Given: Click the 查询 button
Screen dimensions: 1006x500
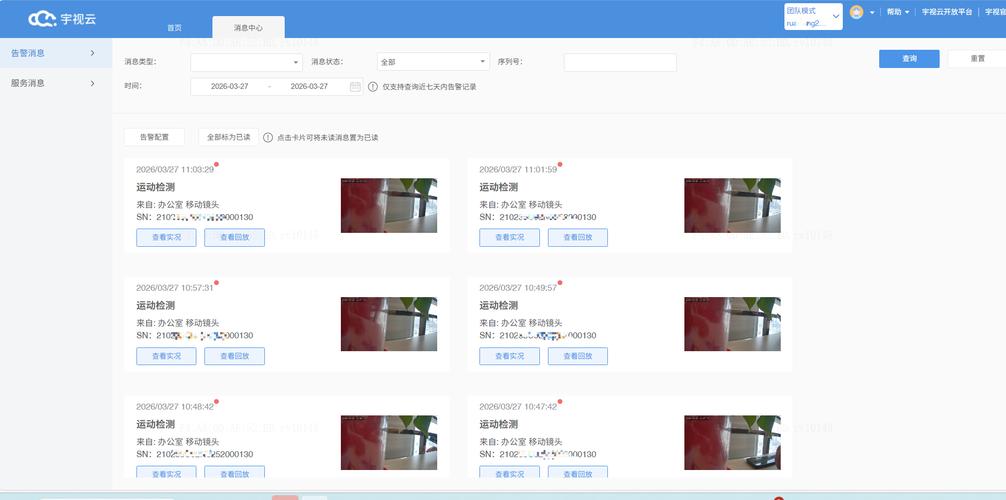Looking at the screenshot, I should click(909, 58).
